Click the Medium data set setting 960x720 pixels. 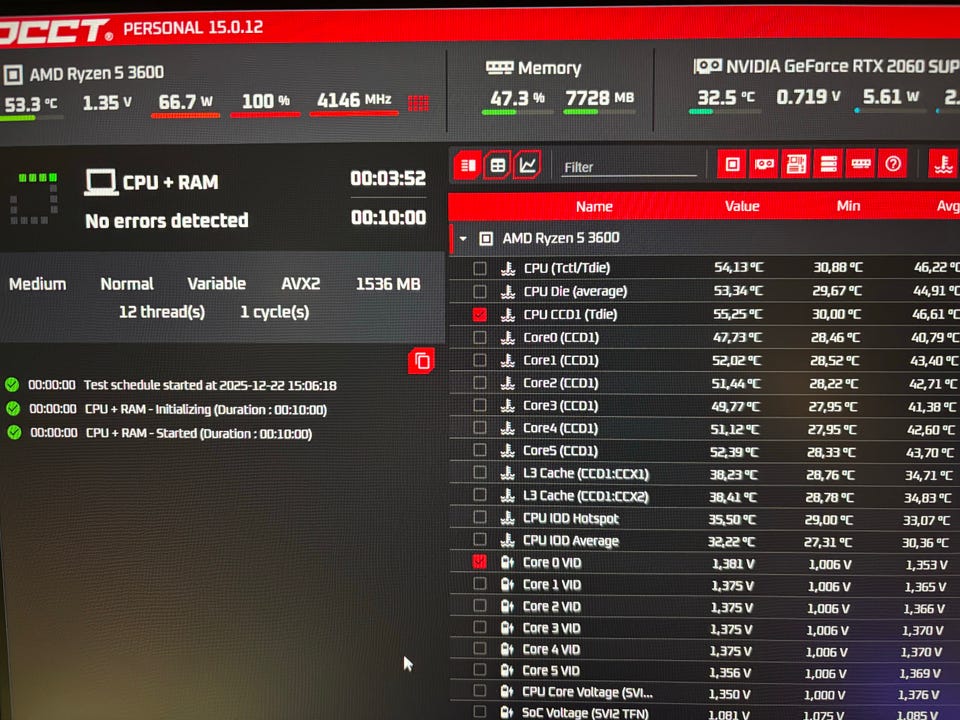[37, 284]
